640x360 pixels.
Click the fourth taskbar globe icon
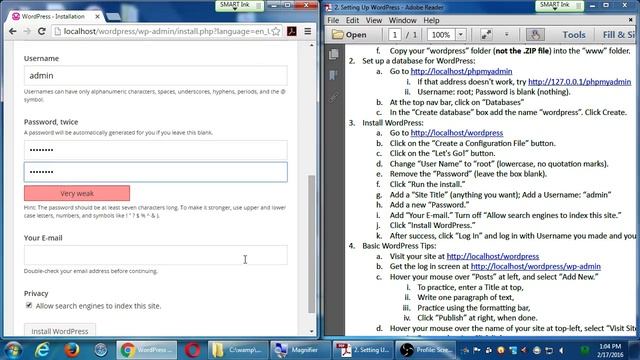click(101, 350)
